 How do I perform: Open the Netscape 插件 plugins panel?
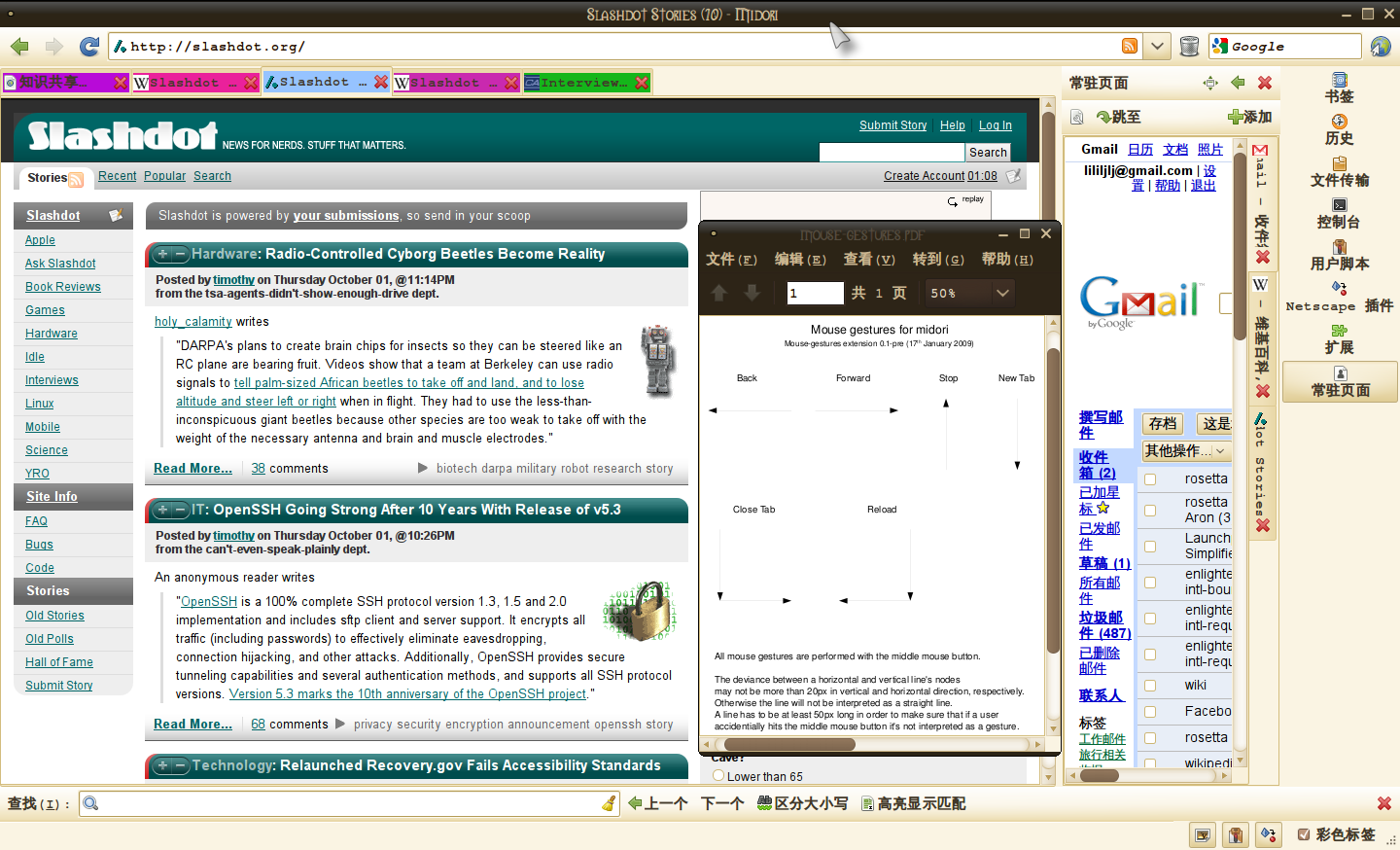[1339, 298]
